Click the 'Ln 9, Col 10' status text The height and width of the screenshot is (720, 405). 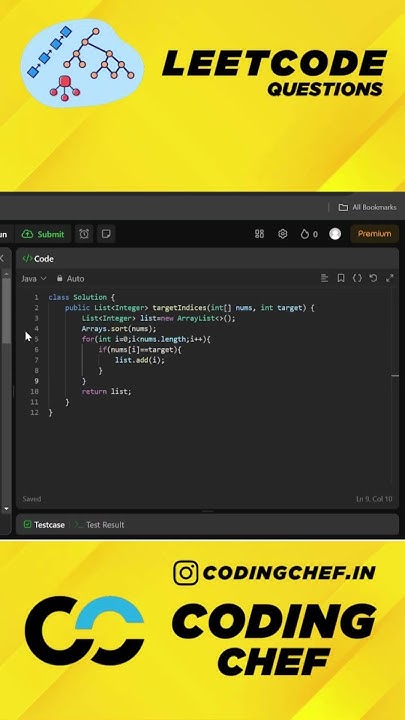[374, 499]
